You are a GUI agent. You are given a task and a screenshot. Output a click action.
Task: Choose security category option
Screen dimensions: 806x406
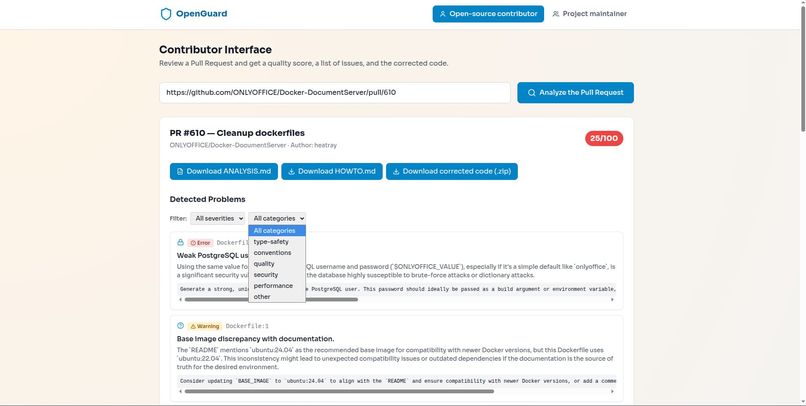(277, 274)
